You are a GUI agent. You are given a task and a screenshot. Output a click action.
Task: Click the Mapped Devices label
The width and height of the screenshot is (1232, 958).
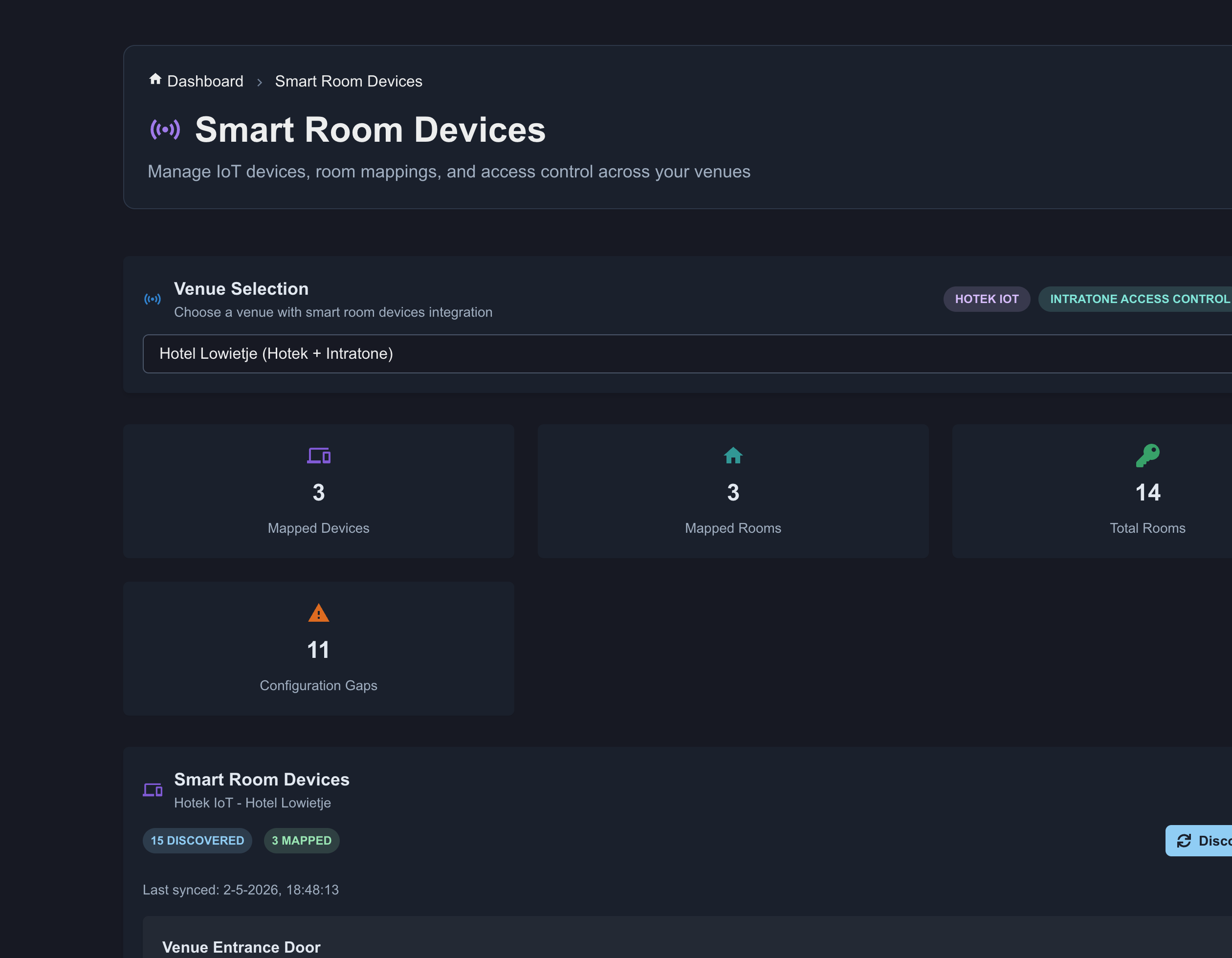[319, 528]
